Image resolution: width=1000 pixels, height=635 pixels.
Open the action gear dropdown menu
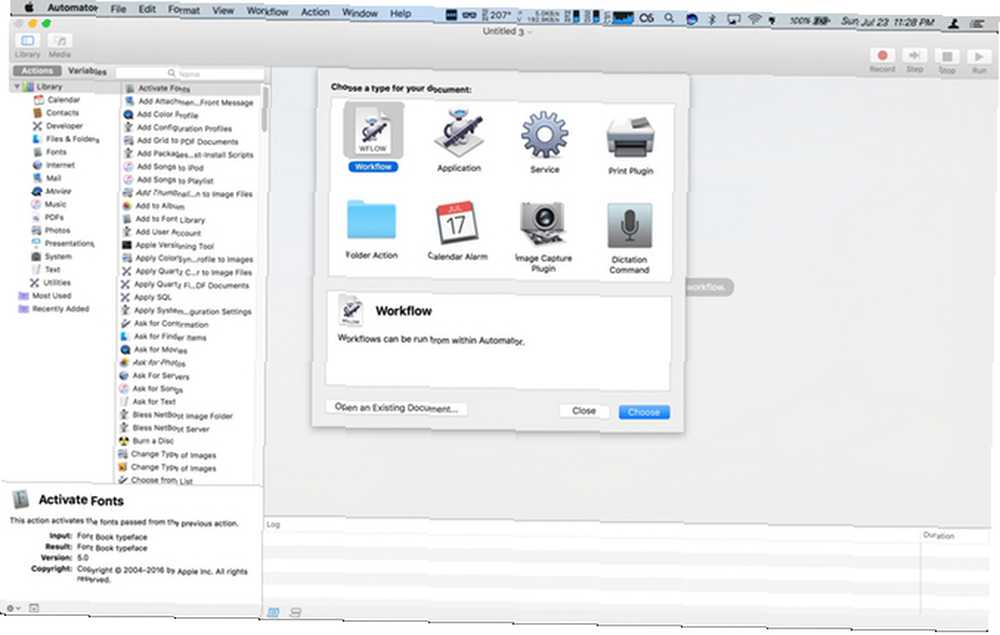coord(13,608)
